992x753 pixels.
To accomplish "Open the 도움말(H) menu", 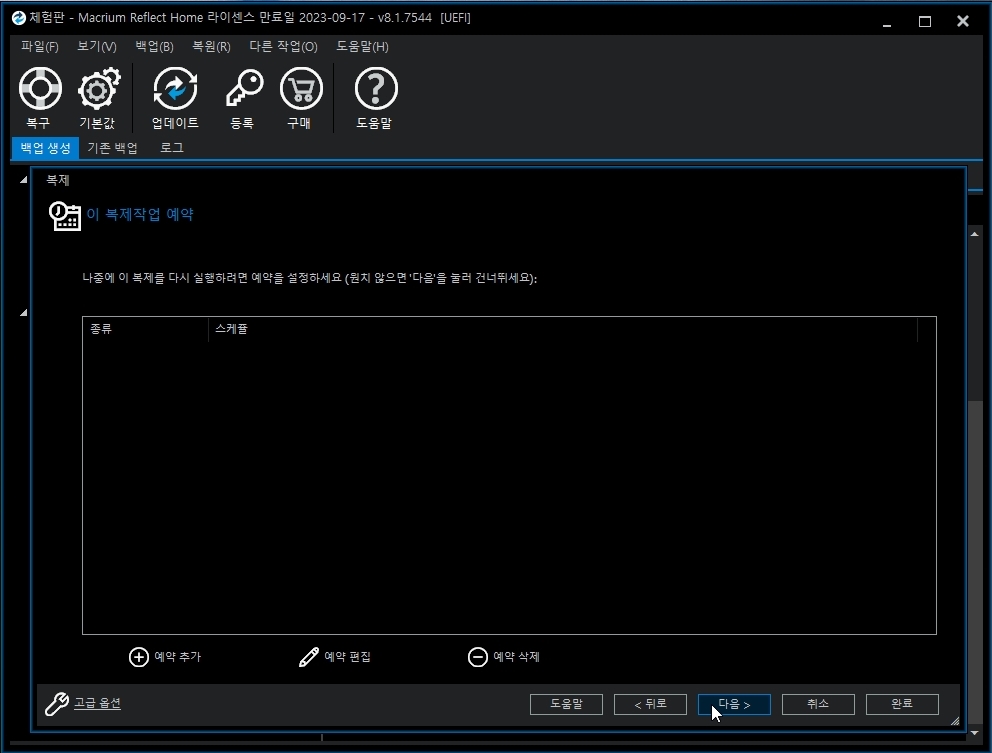I will point(363,47).
